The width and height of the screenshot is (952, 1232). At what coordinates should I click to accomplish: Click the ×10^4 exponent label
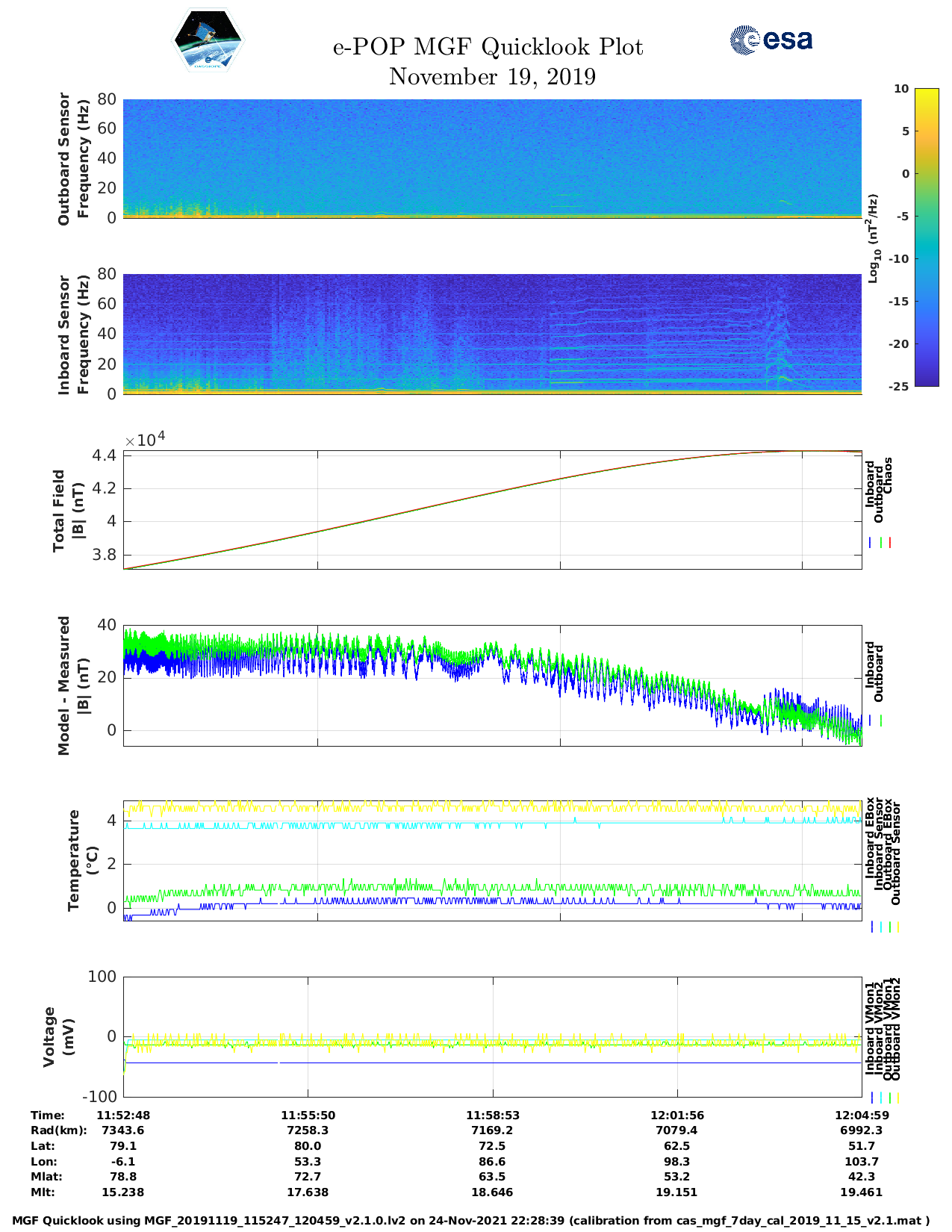145,440
